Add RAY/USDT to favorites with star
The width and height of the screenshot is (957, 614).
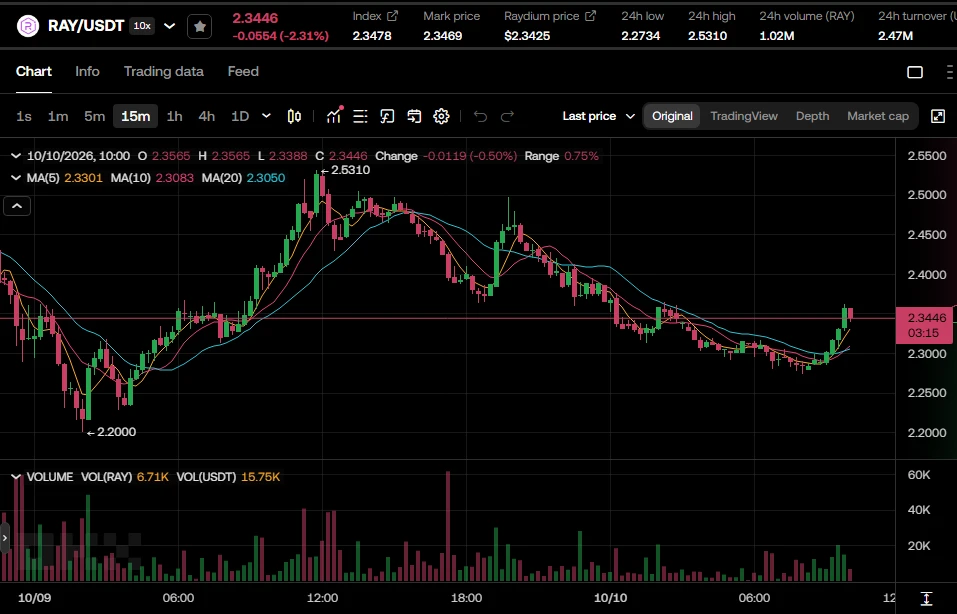200,26
